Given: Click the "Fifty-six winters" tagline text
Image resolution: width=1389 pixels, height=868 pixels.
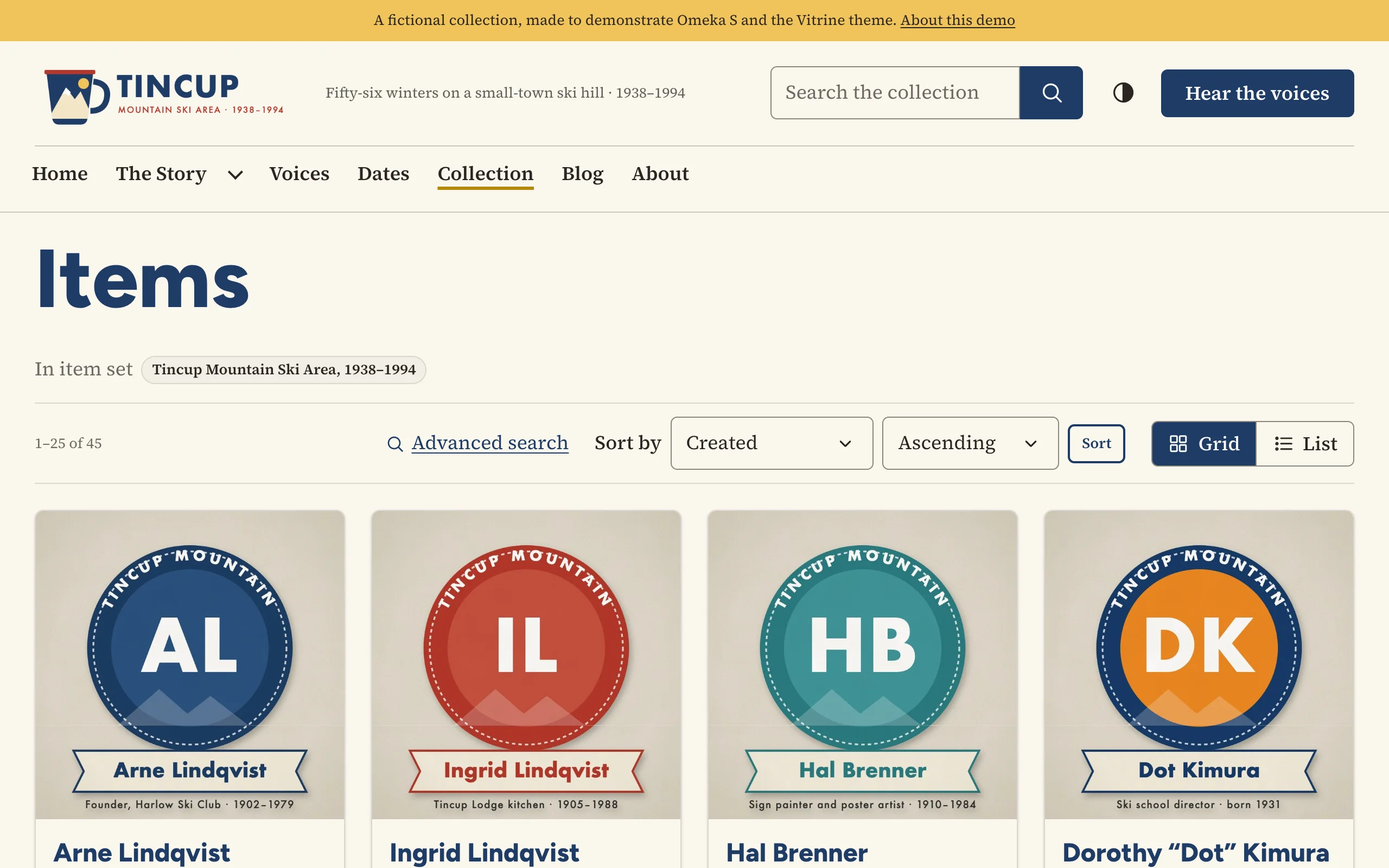Looking at the screenshot, I should 505,93.
